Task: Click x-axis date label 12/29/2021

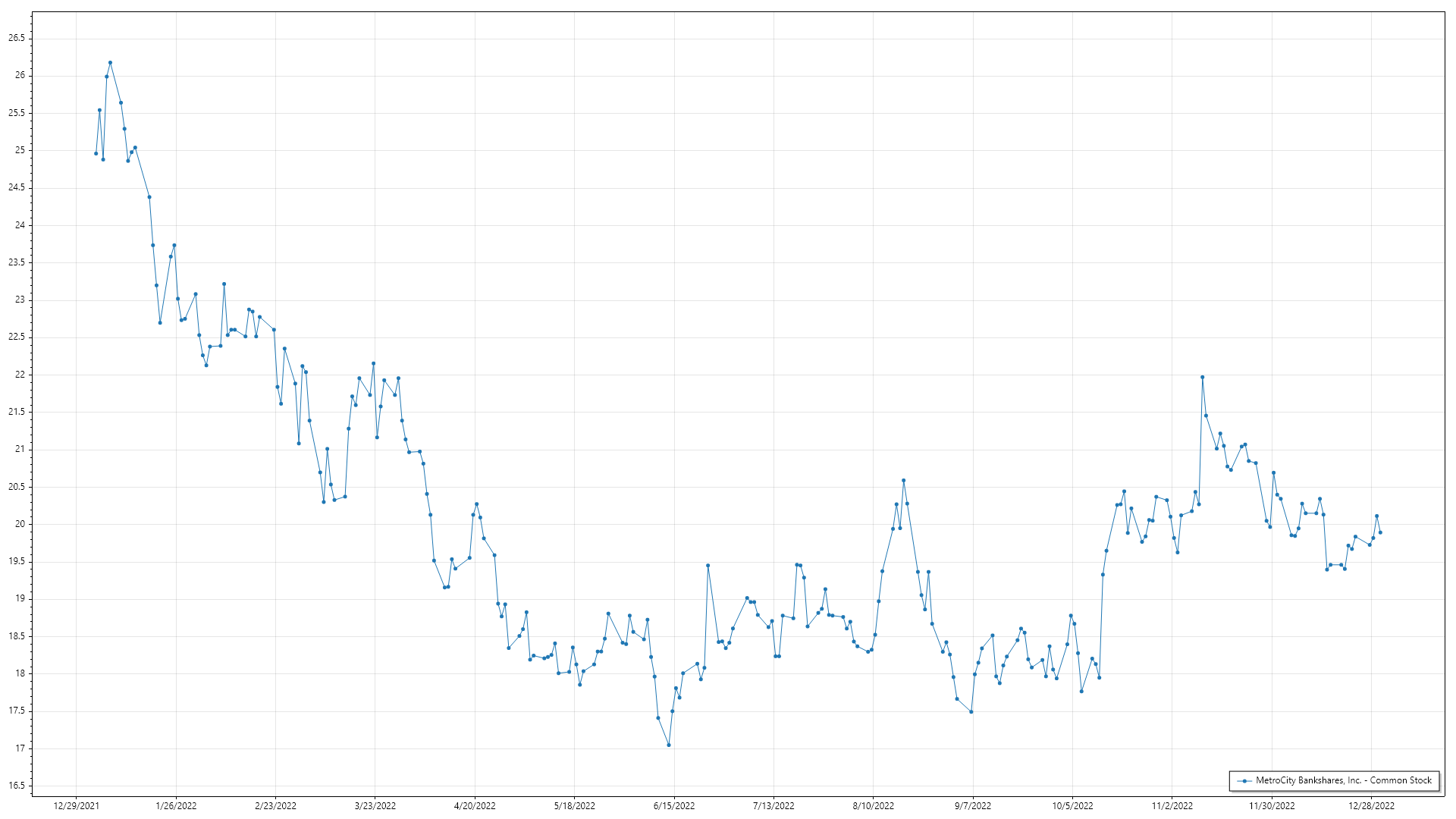Action: coord(77,806)
